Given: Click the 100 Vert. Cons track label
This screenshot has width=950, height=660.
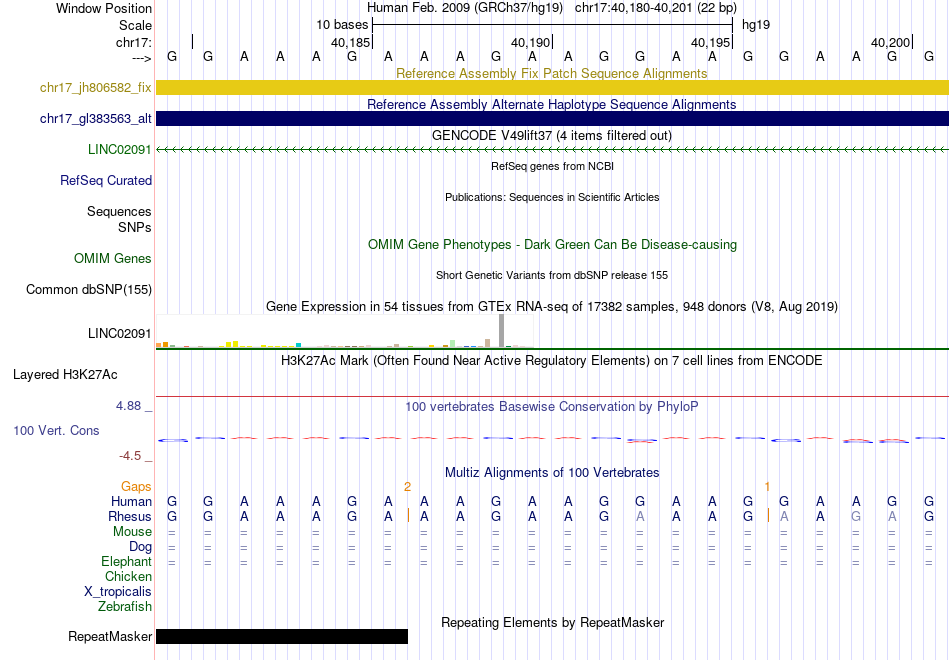Looking at the screenshot, I should coord(56,430).
